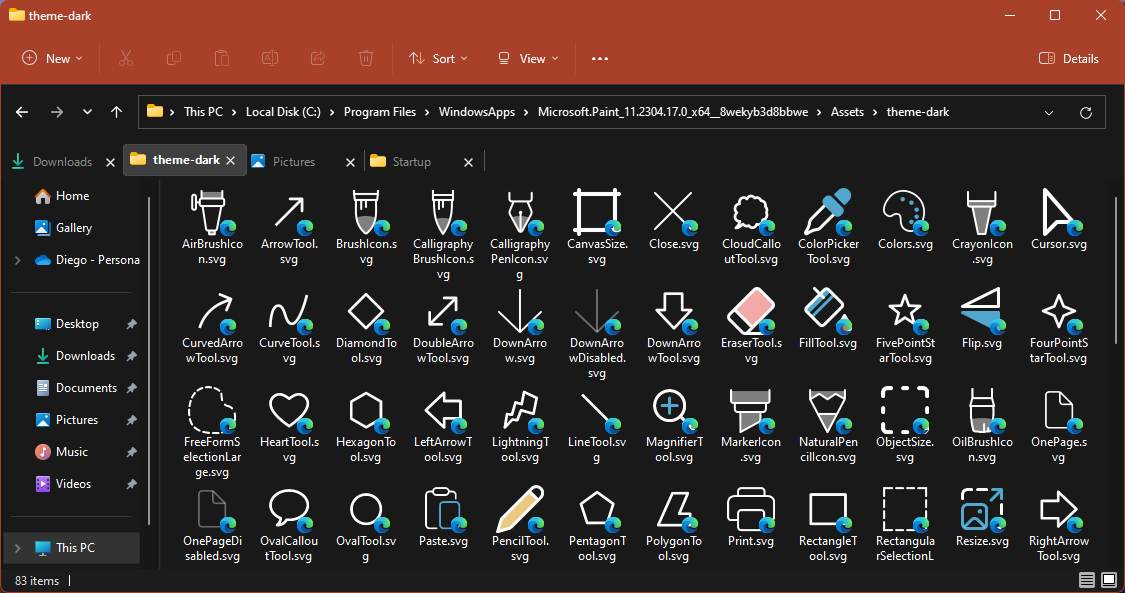Expand the Diego - Personal OneDrive node

click(17, 260)
